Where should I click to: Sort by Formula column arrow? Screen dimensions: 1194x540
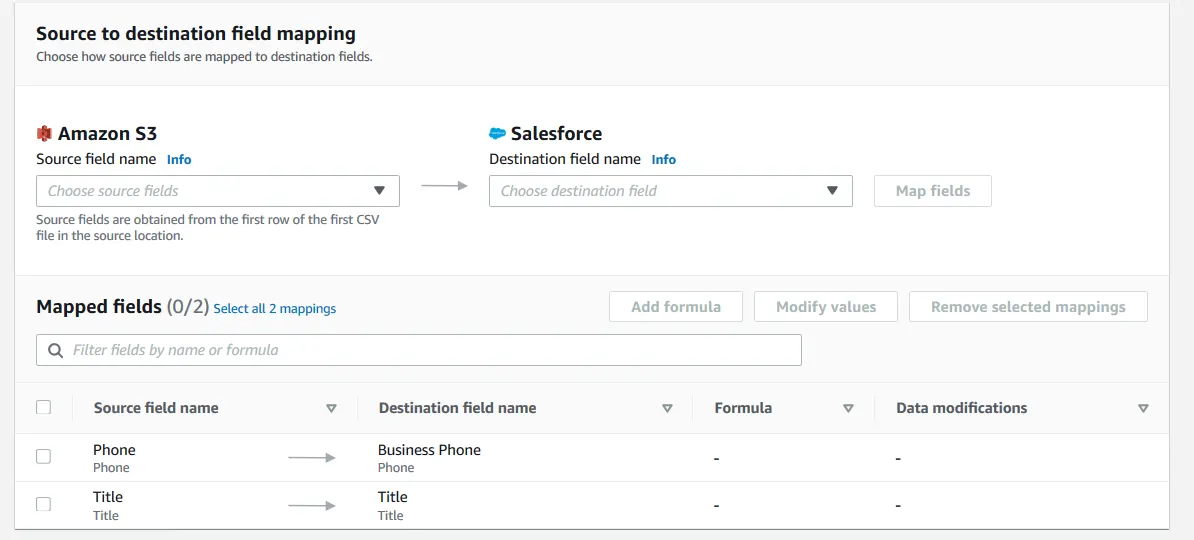(848, 408)
